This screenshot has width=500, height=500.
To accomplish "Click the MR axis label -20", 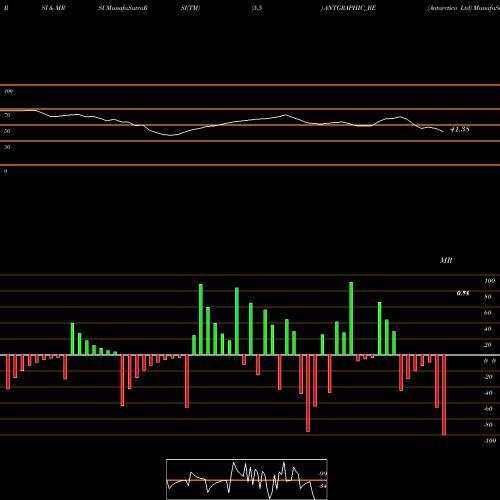I will pyautogui.click(x=488, y=377).
